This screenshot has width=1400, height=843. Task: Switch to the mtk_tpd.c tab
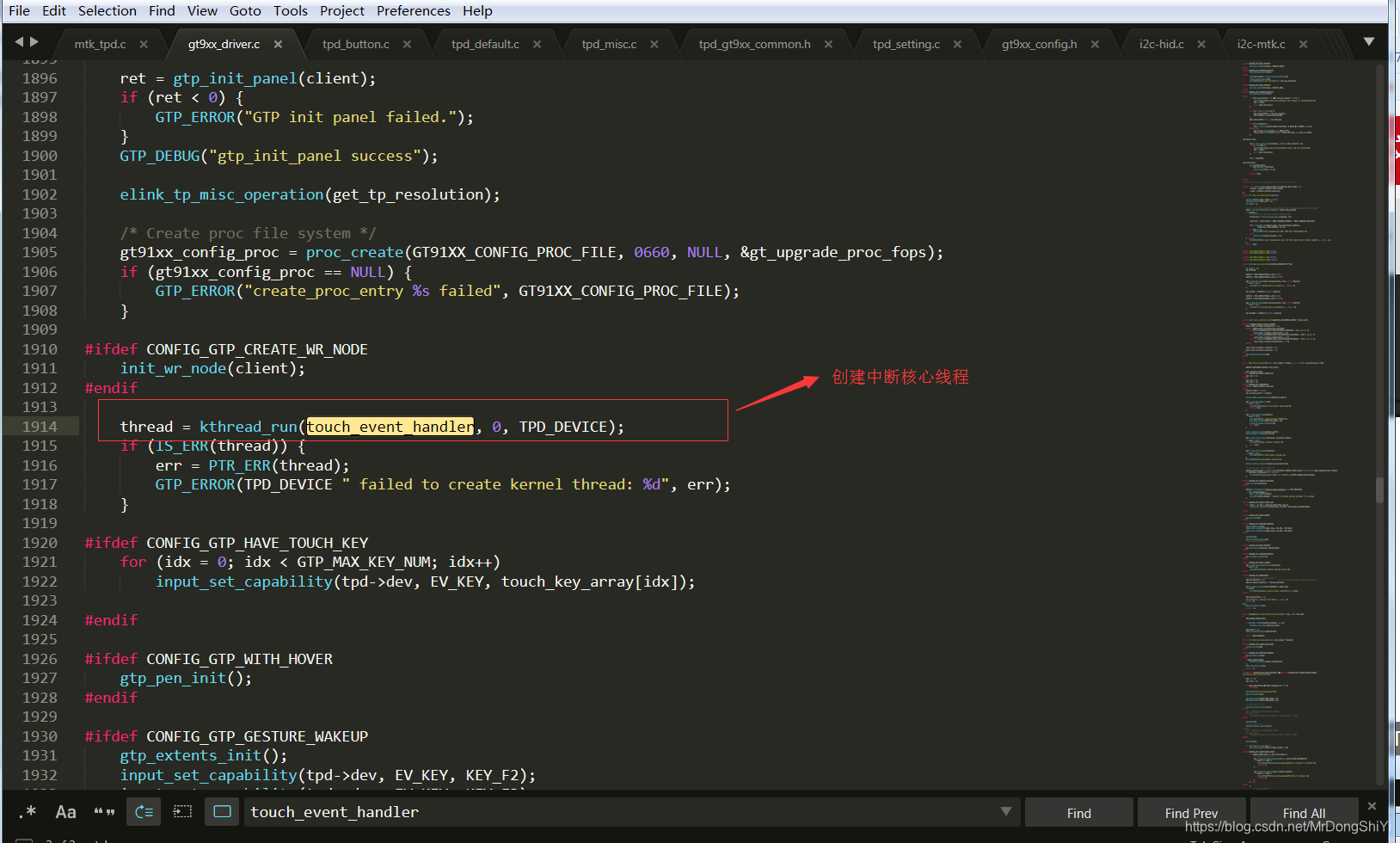click(100, 44)
